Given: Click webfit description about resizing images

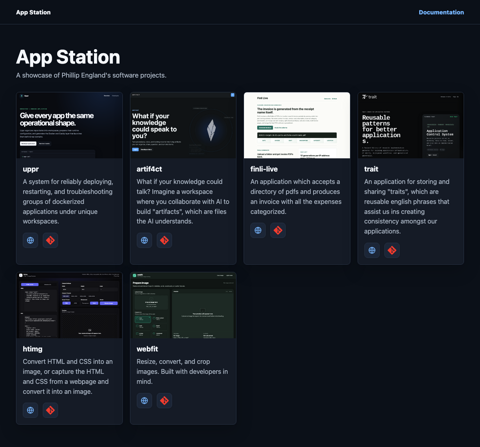Looking at the screenshot, I should tap(182, 372).
